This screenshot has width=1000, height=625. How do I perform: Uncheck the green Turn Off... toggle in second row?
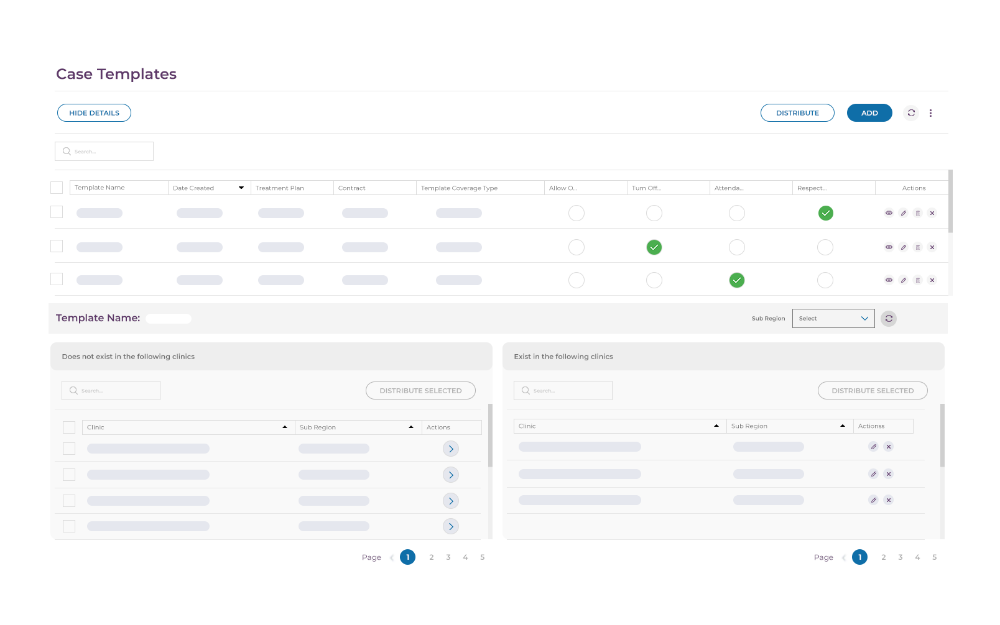point(654,247)
